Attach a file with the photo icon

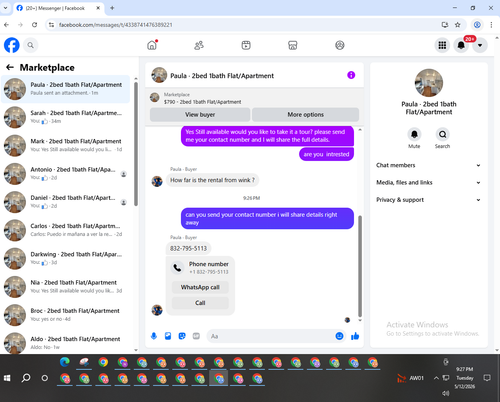click(x=168, y=336)
